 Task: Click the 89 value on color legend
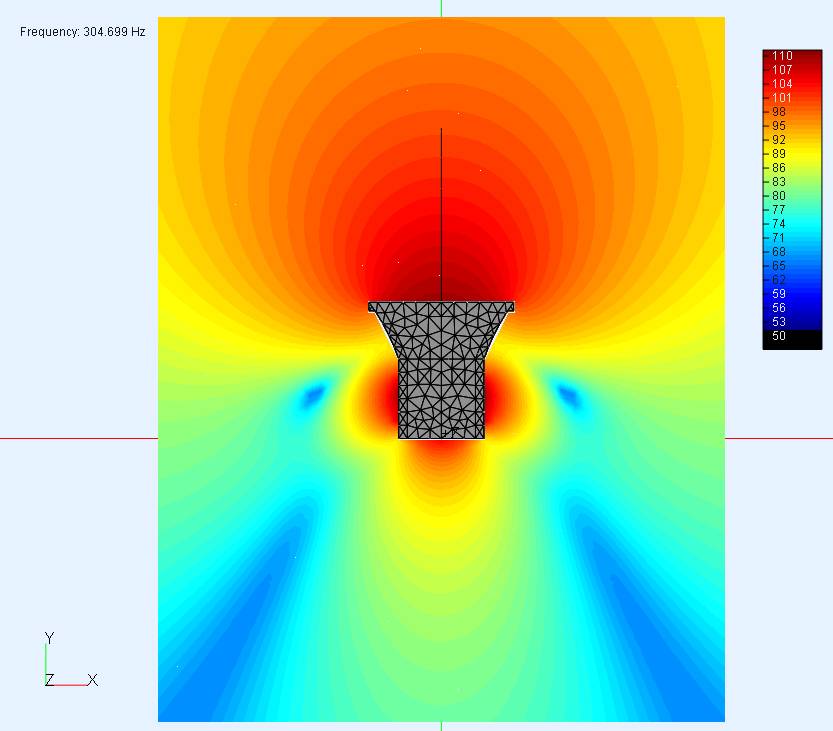[779, 154]
